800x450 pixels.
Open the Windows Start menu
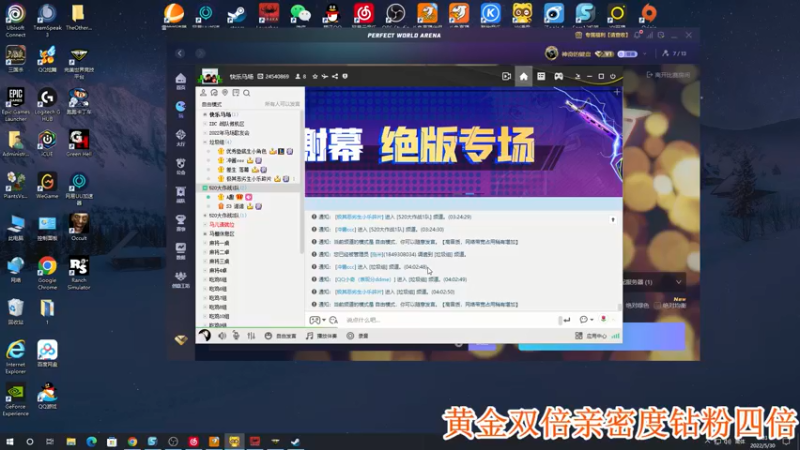pos(10,442)
